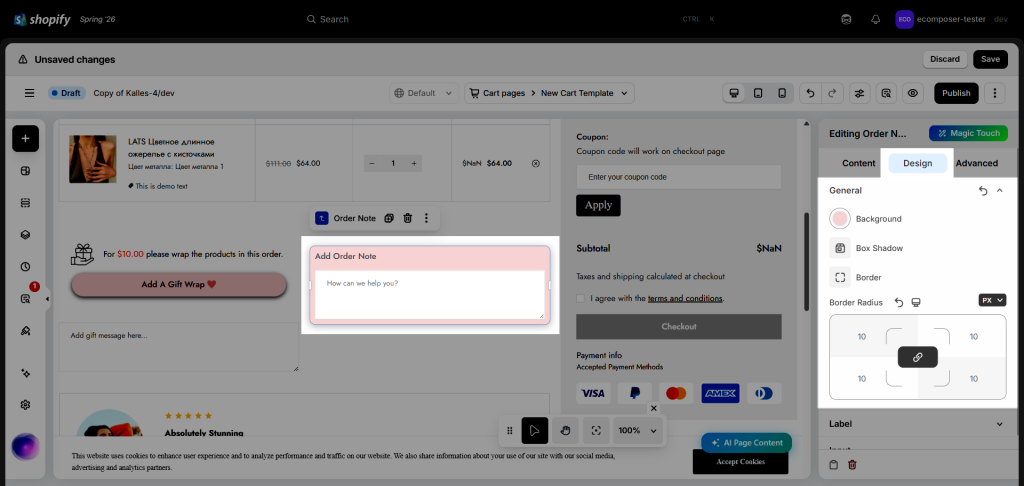Remove the cart item with x icon

[536, 163]
